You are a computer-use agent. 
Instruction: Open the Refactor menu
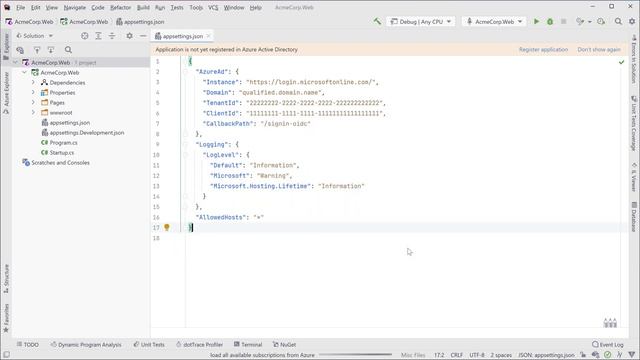tap(120, 7)
